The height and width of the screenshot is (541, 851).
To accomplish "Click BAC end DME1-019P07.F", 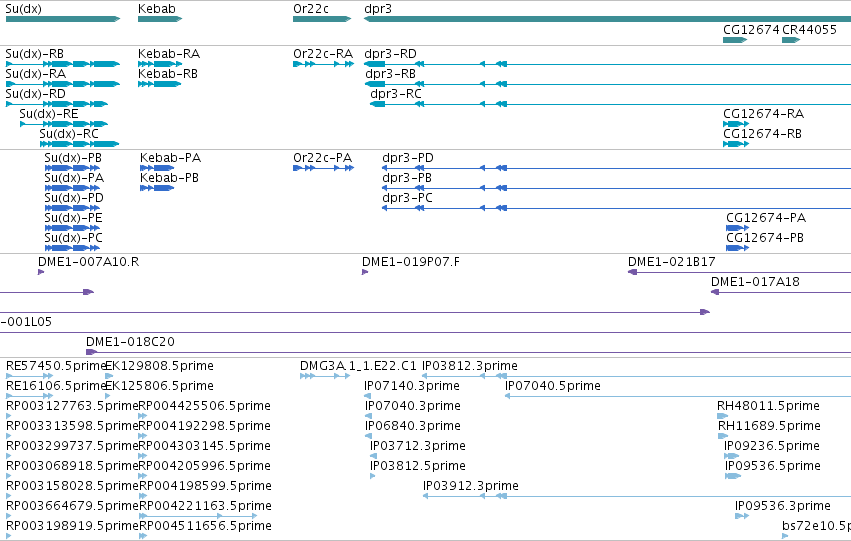I will pyautogui.click(x=365, y=272).
